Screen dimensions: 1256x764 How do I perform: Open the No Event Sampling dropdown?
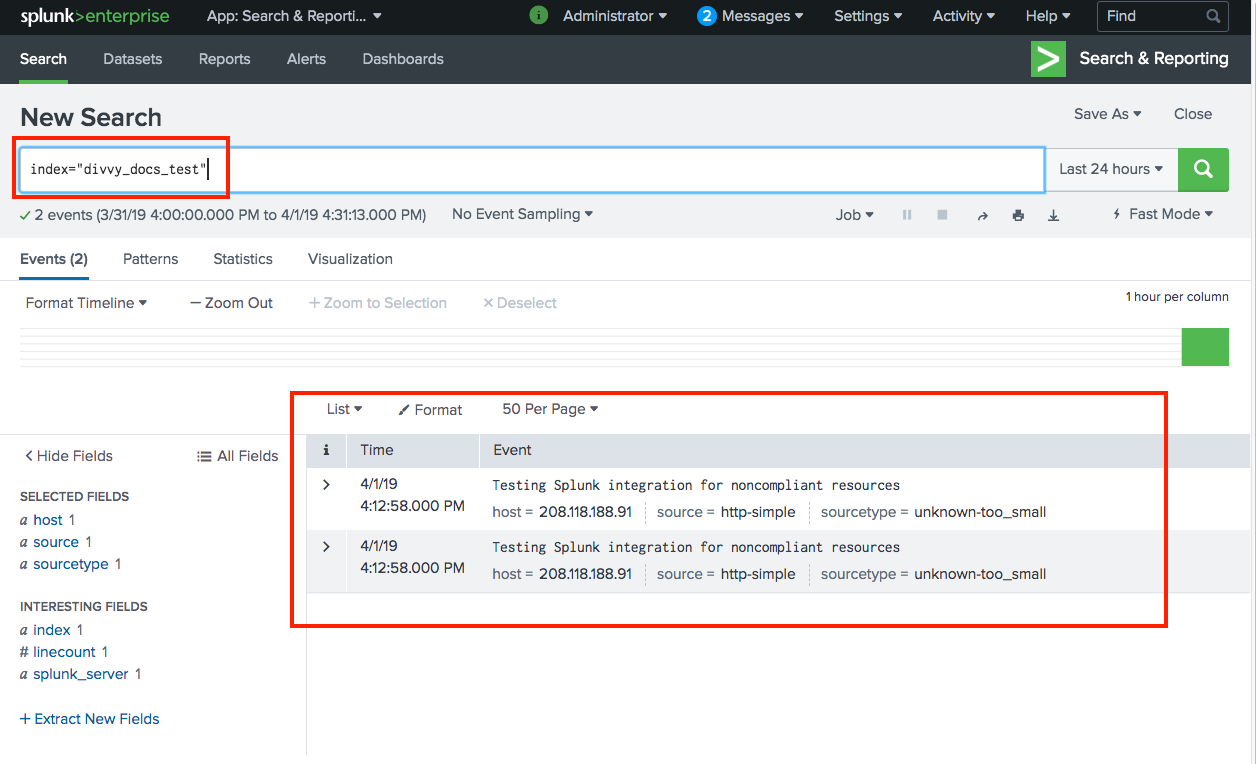522,214
